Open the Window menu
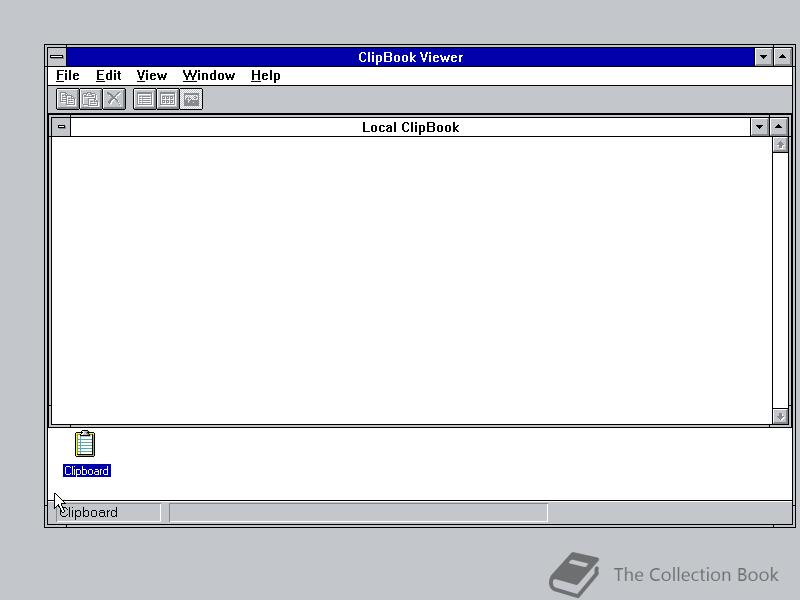 (x=209, y=76)
